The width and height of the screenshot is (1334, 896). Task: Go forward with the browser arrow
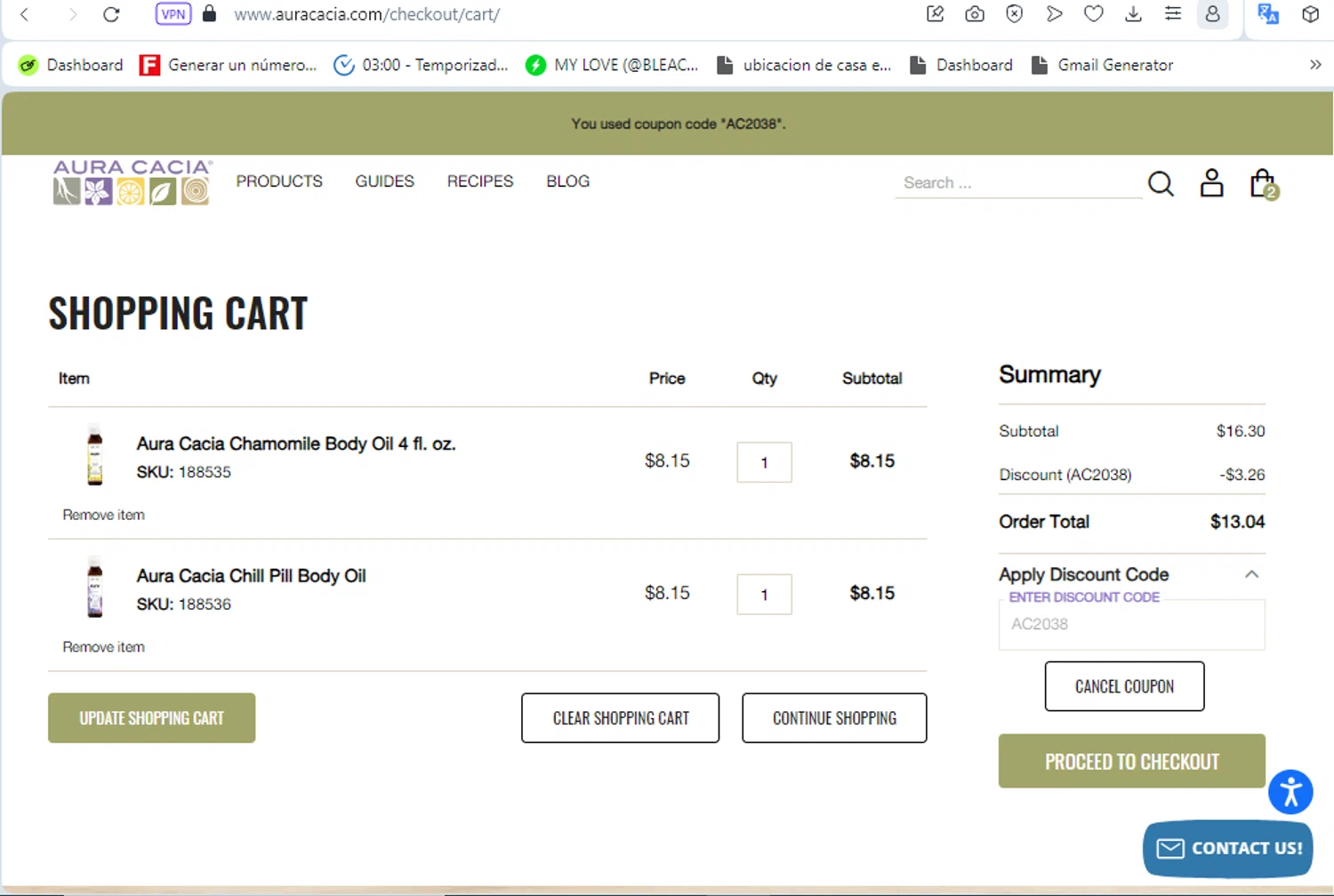73,14
